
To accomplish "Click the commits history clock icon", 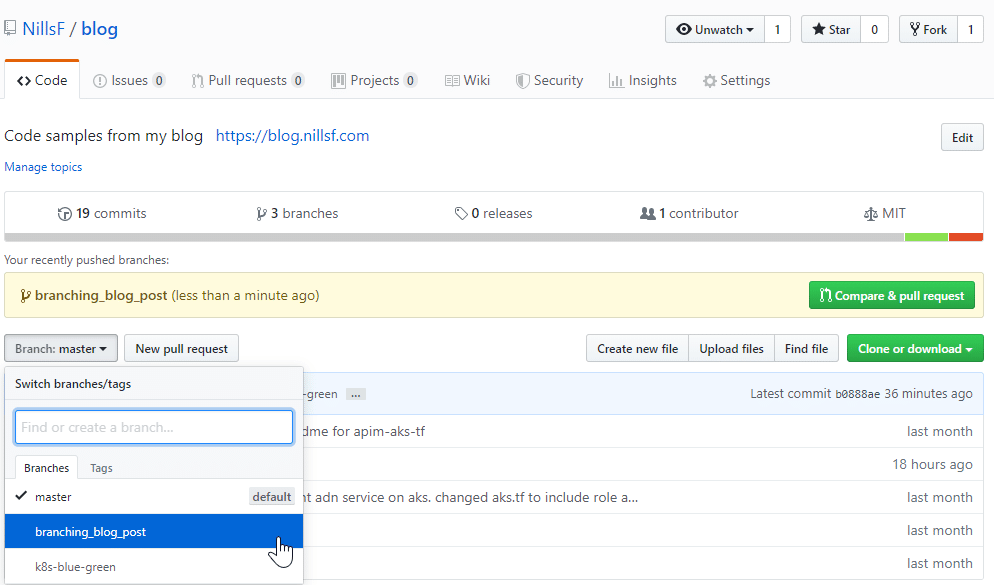I will tap(64, 214).
